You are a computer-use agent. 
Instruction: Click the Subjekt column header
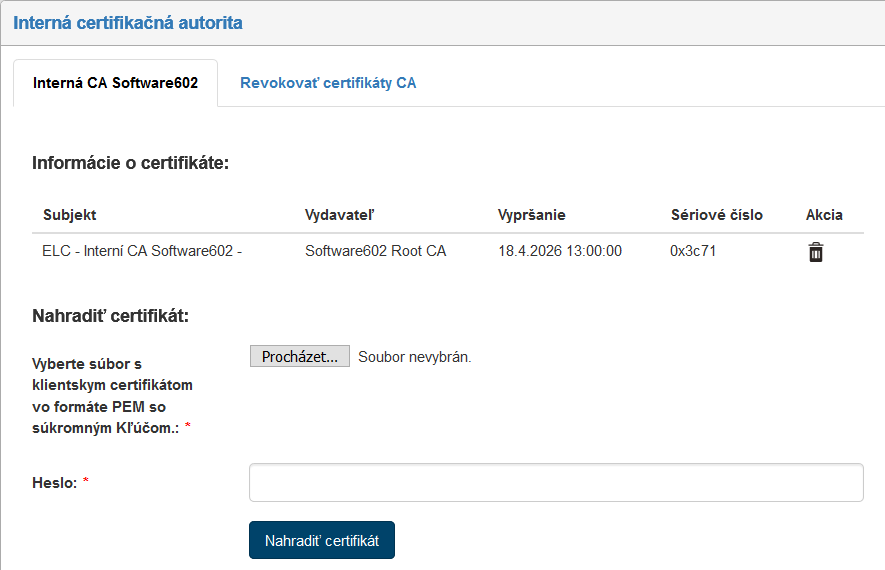pyautogui.click(x=70, y=215)
